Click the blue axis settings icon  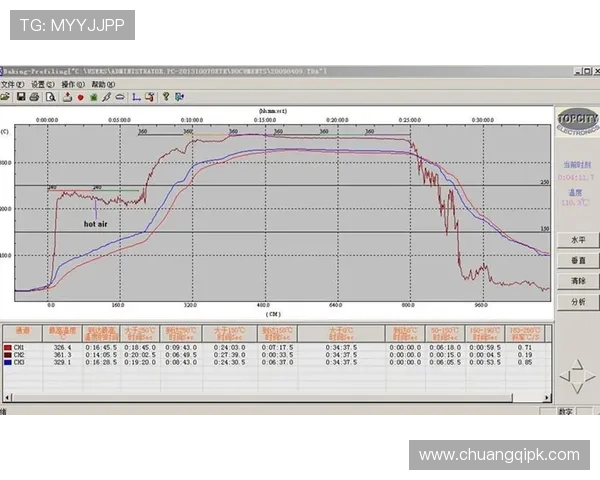tap(136, 97)
